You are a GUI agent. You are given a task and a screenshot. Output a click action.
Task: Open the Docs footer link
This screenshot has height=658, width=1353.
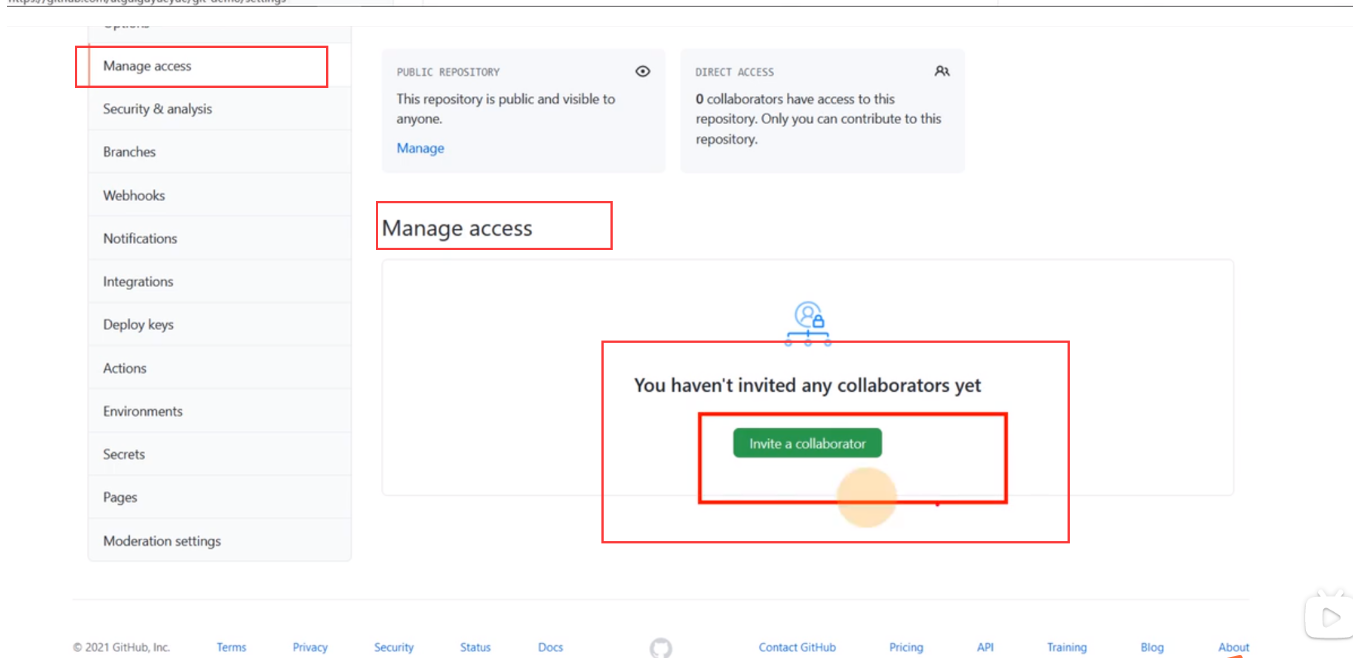point(550,647)
